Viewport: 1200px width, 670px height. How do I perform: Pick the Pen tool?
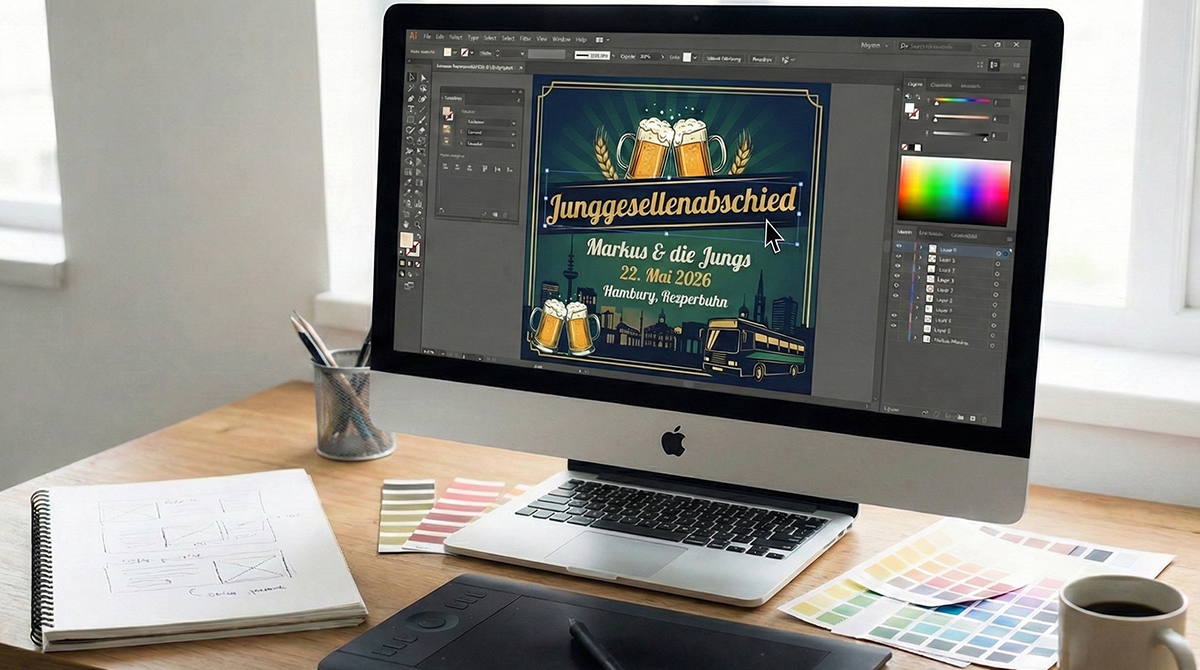(x=410, y=98)
